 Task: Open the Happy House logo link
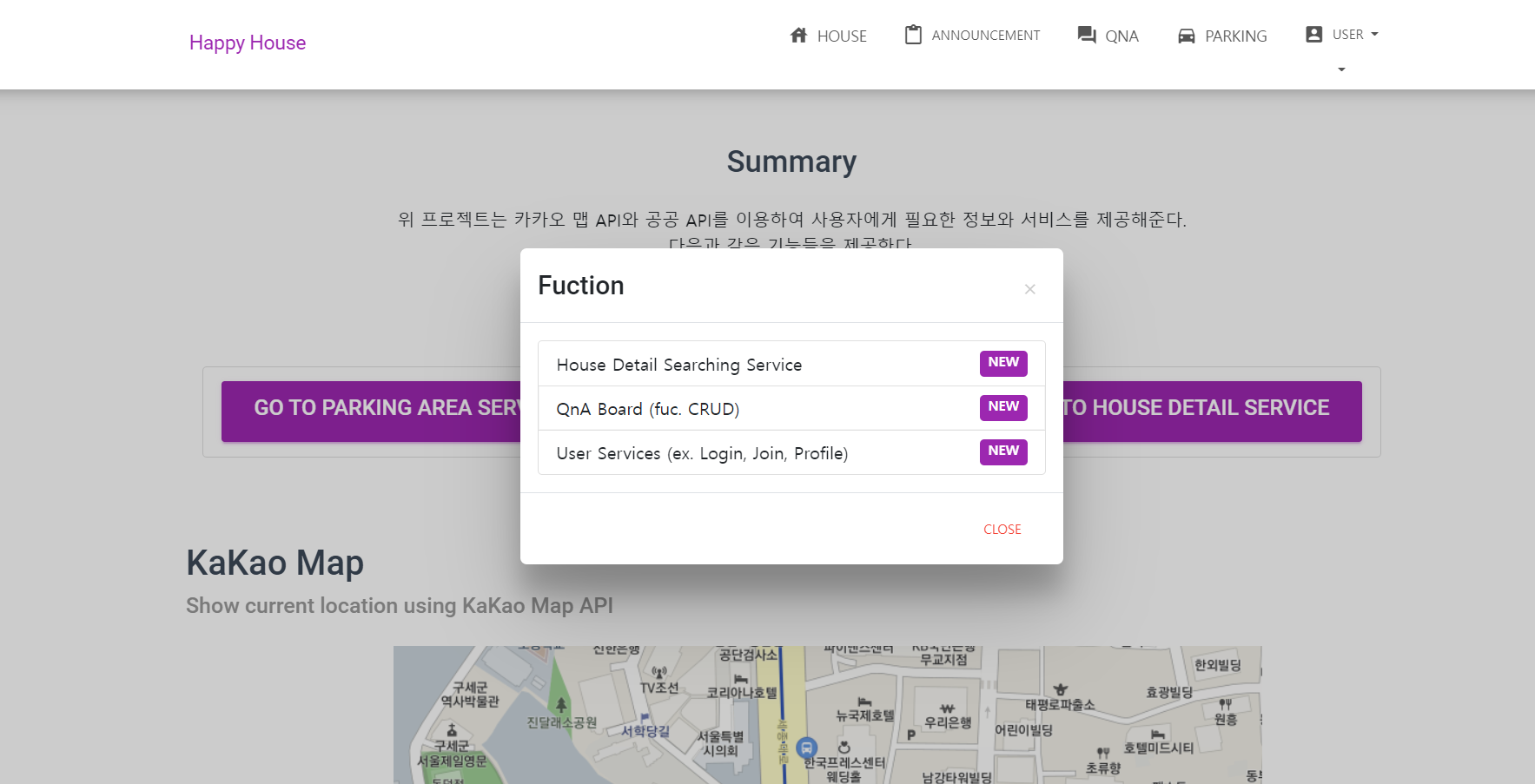(248, 42)
